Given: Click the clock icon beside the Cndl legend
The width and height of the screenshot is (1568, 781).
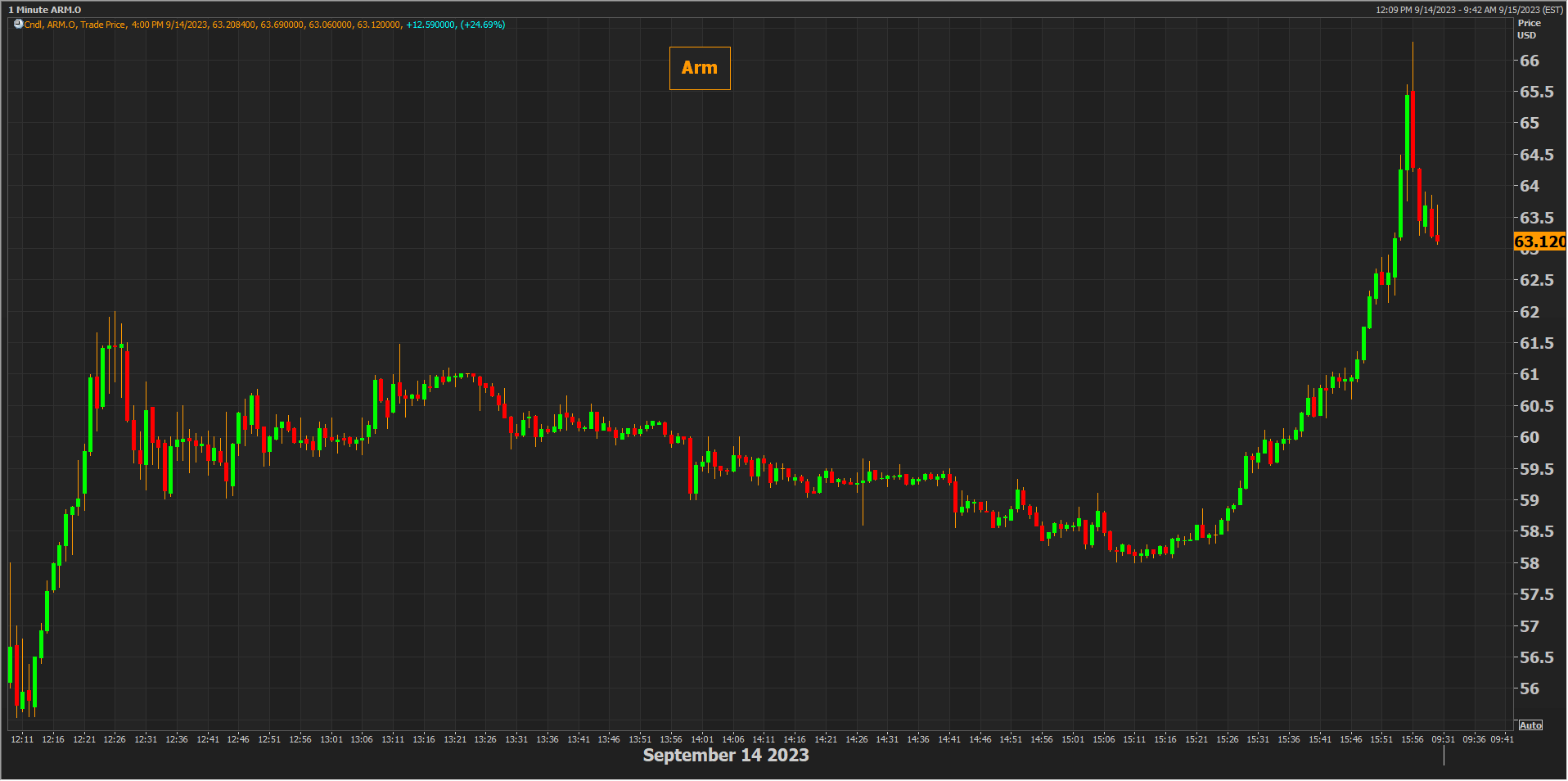Looking at the screenshot, I should [x=18, y=25].
